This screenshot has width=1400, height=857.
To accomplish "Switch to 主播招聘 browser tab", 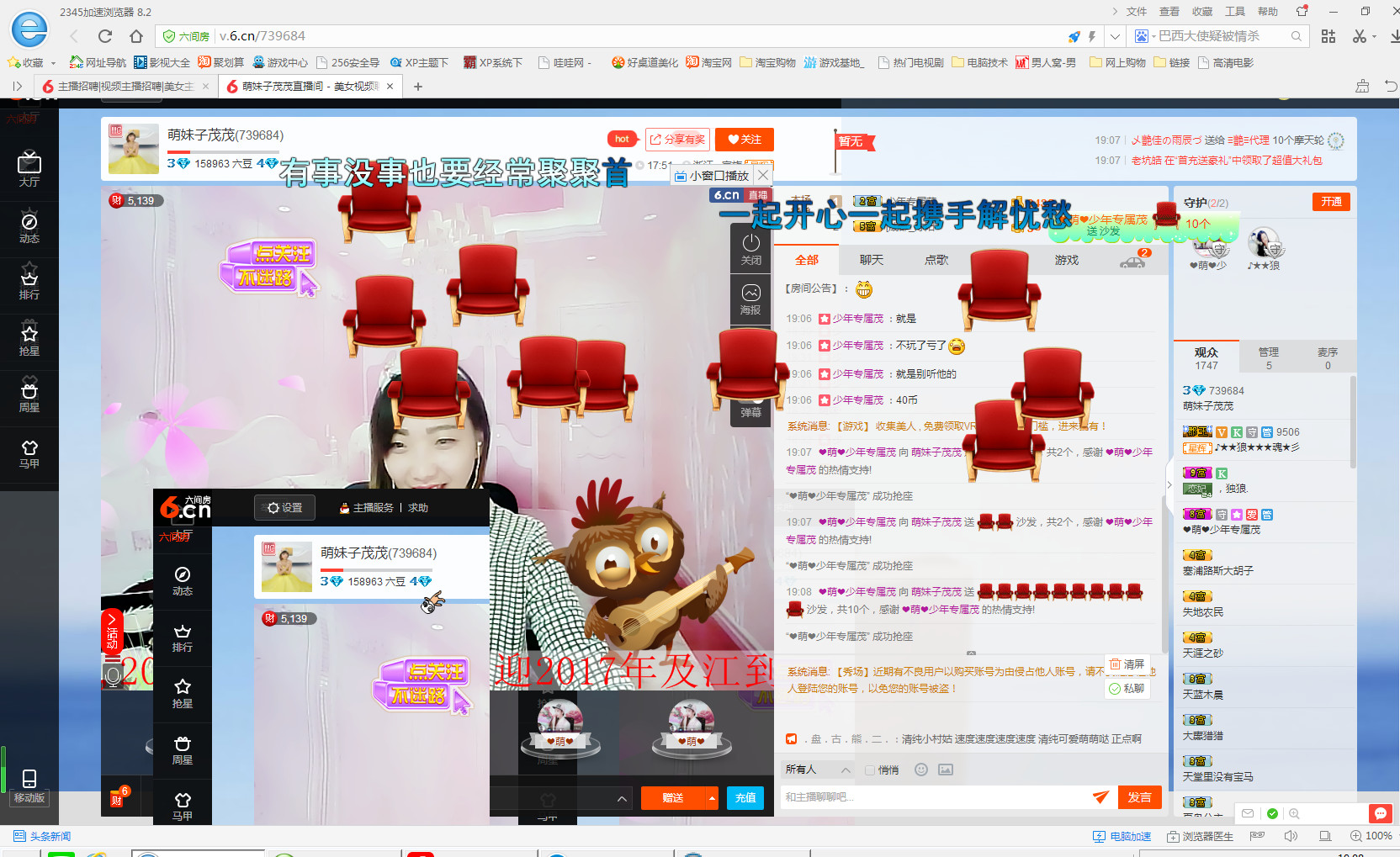I will 125,86.
